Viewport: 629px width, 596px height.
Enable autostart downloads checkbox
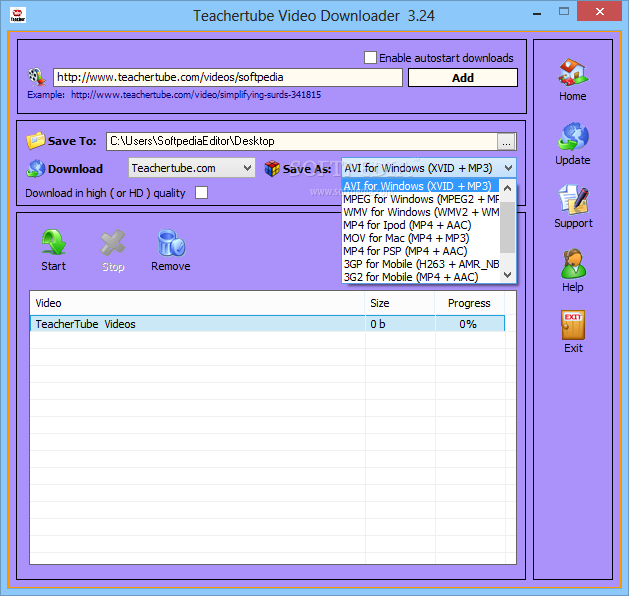point(370,57)
